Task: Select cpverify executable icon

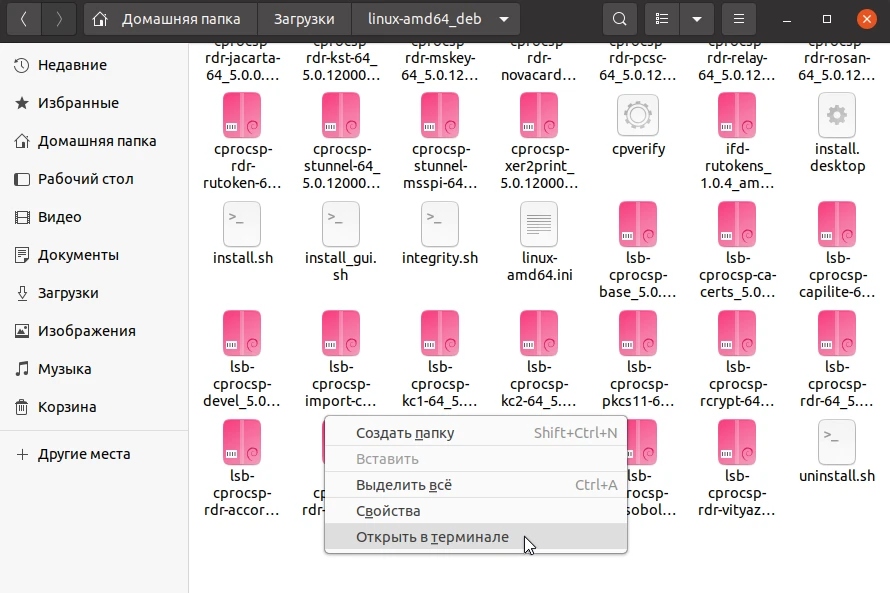Action: pos(638,115)
